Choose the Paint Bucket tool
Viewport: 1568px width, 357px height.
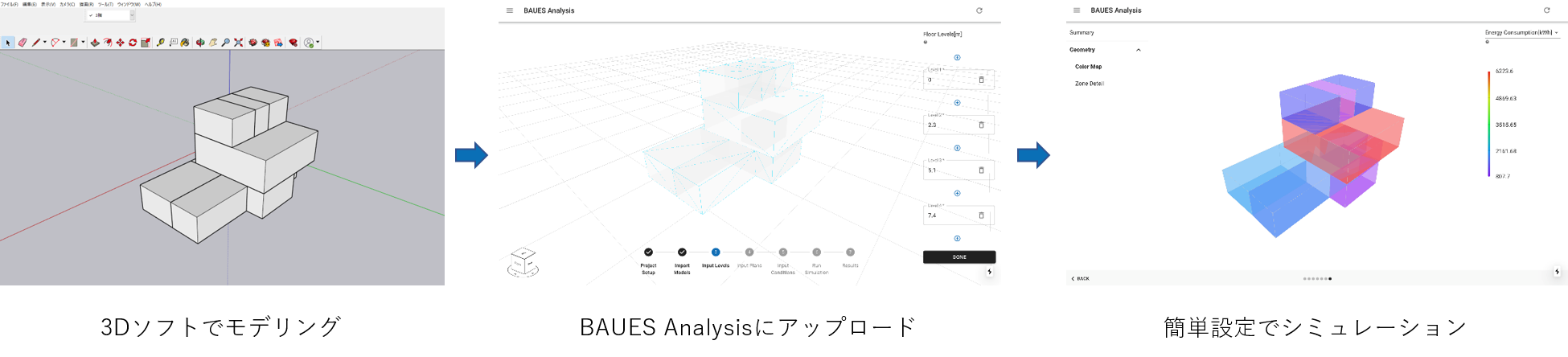coord(185,43)
